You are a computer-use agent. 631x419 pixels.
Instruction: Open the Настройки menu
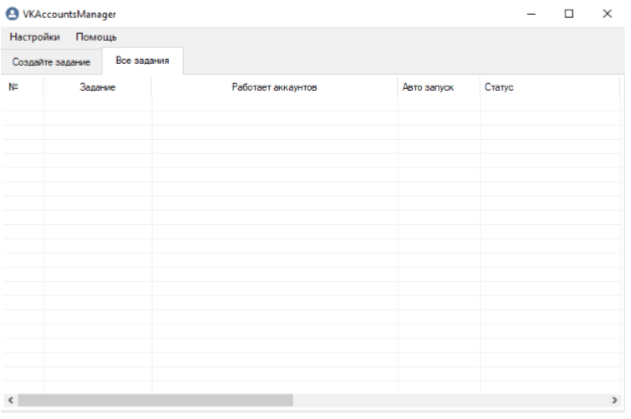tap(38, 37)
